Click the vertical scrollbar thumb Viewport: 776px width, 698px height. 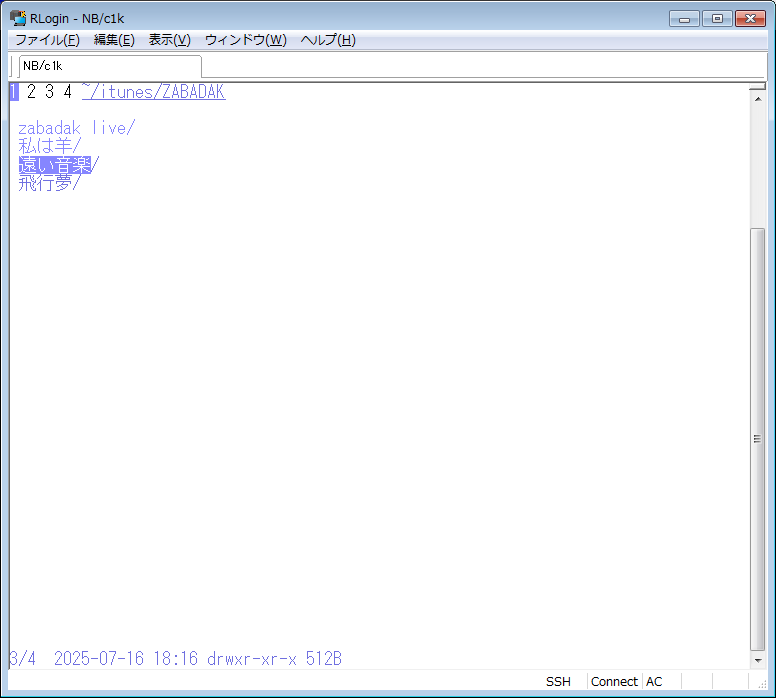[758, 439]
